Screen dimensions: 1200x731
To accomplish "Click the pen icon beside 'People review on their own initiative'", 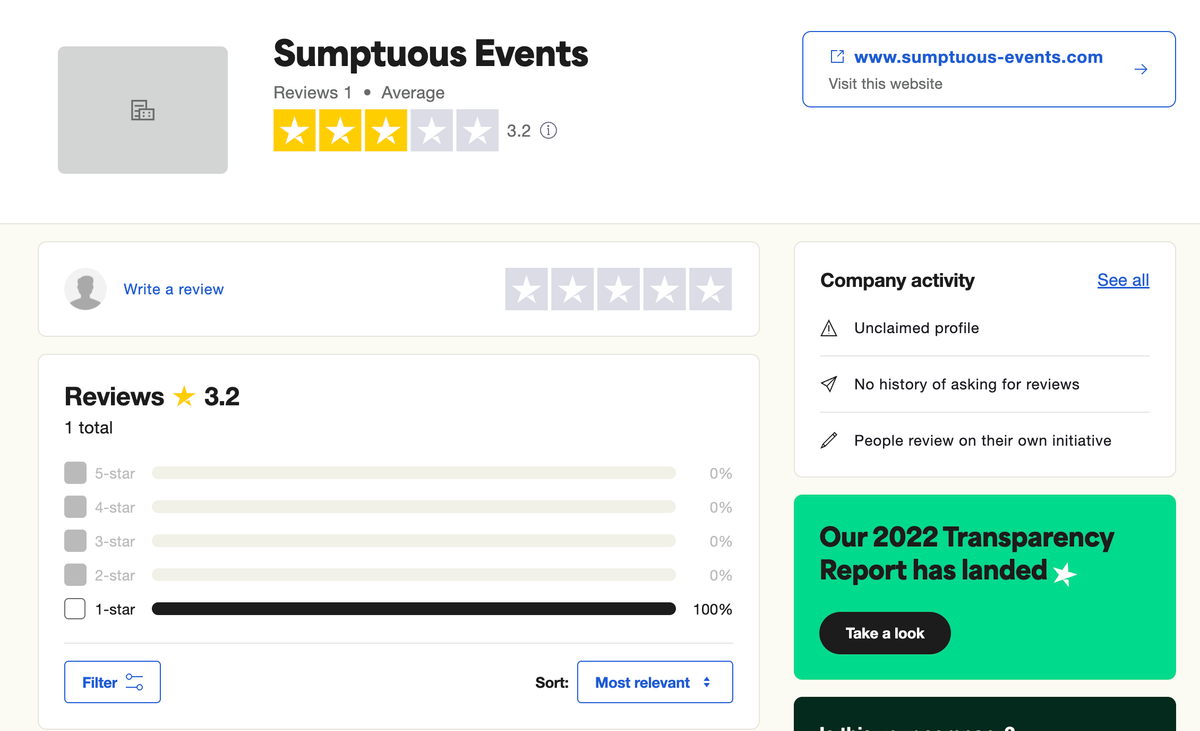I will pyautogui.click(x=828, y=440).
